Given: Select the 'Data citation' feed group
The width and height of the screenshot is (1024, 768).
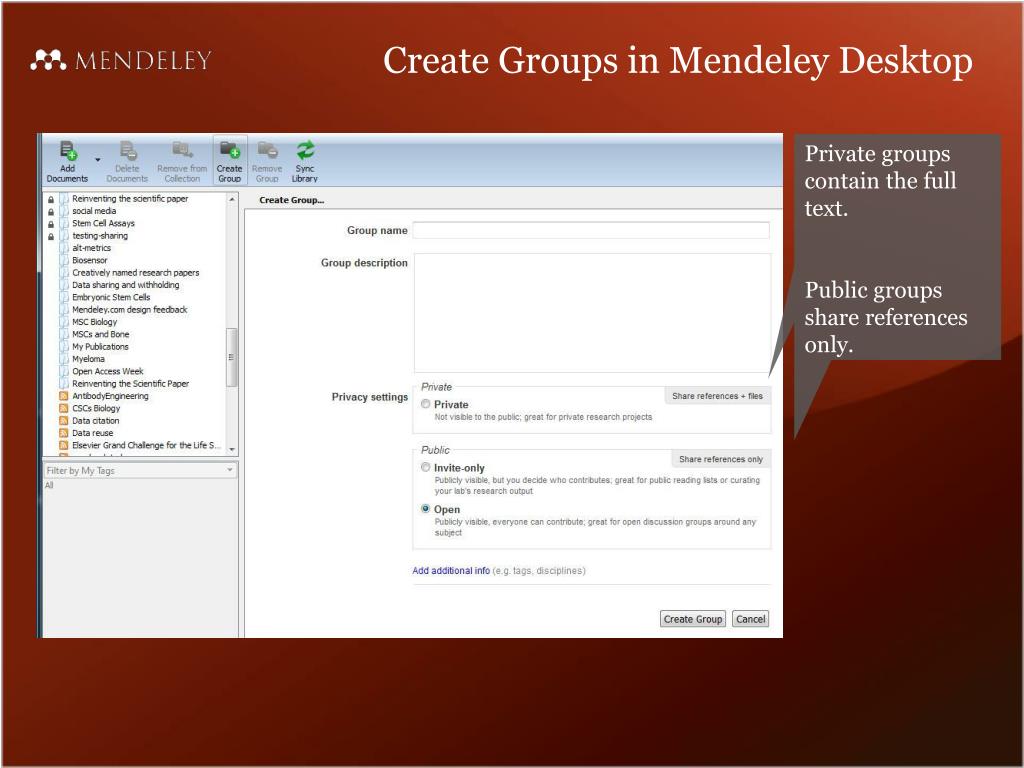Looking at the screenshot, I should 95,421.
